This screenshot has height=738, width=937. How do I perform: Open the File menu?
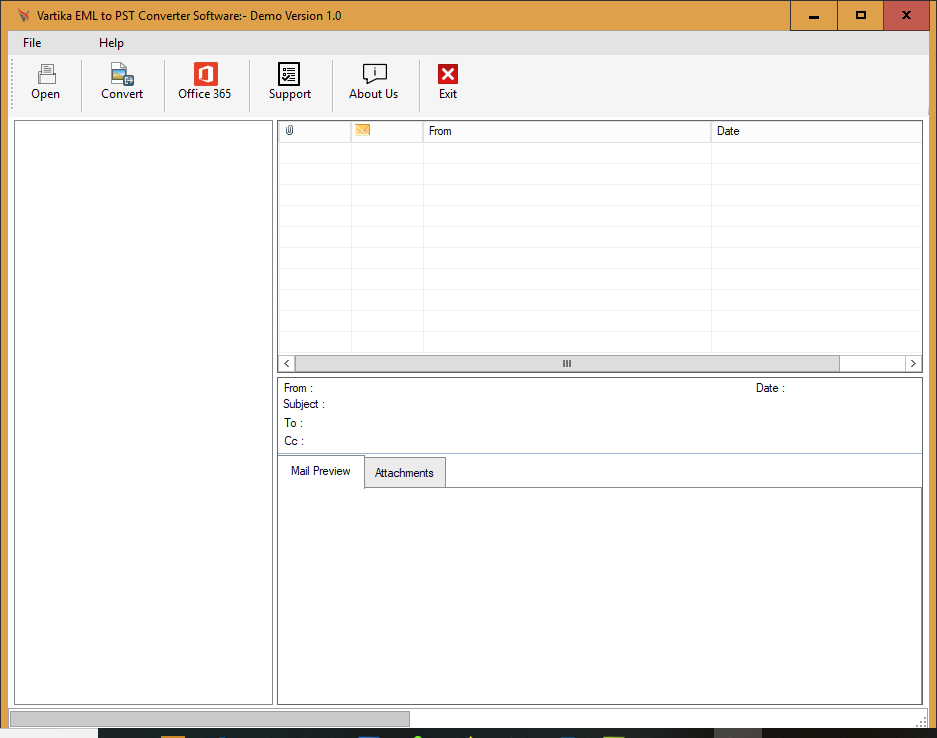pos(32,43)
